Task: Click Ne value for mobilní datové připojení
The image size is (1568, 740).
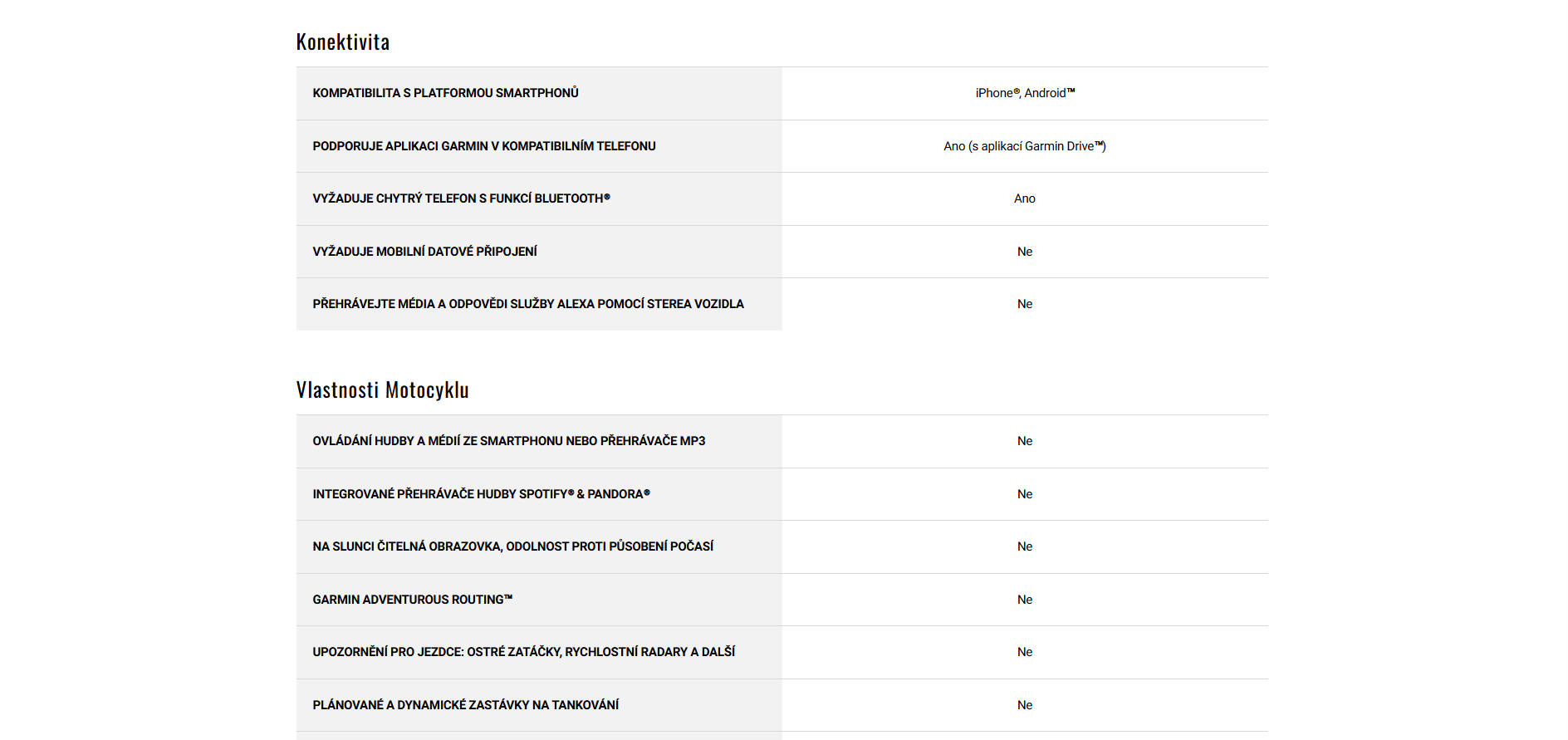Action: pyautogui.click(x=1024, y=252)
